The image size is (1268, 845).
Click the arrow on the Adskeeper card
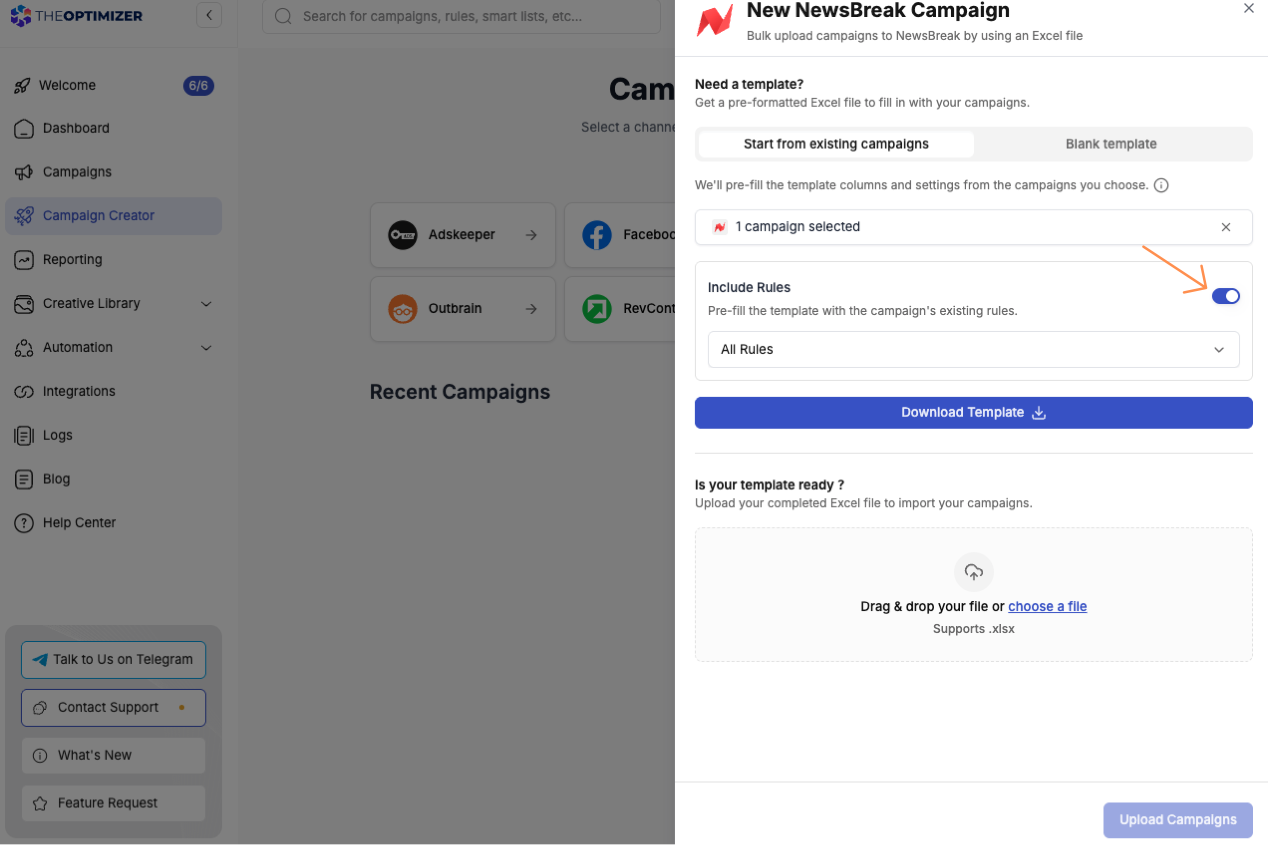tap(531, 235)
